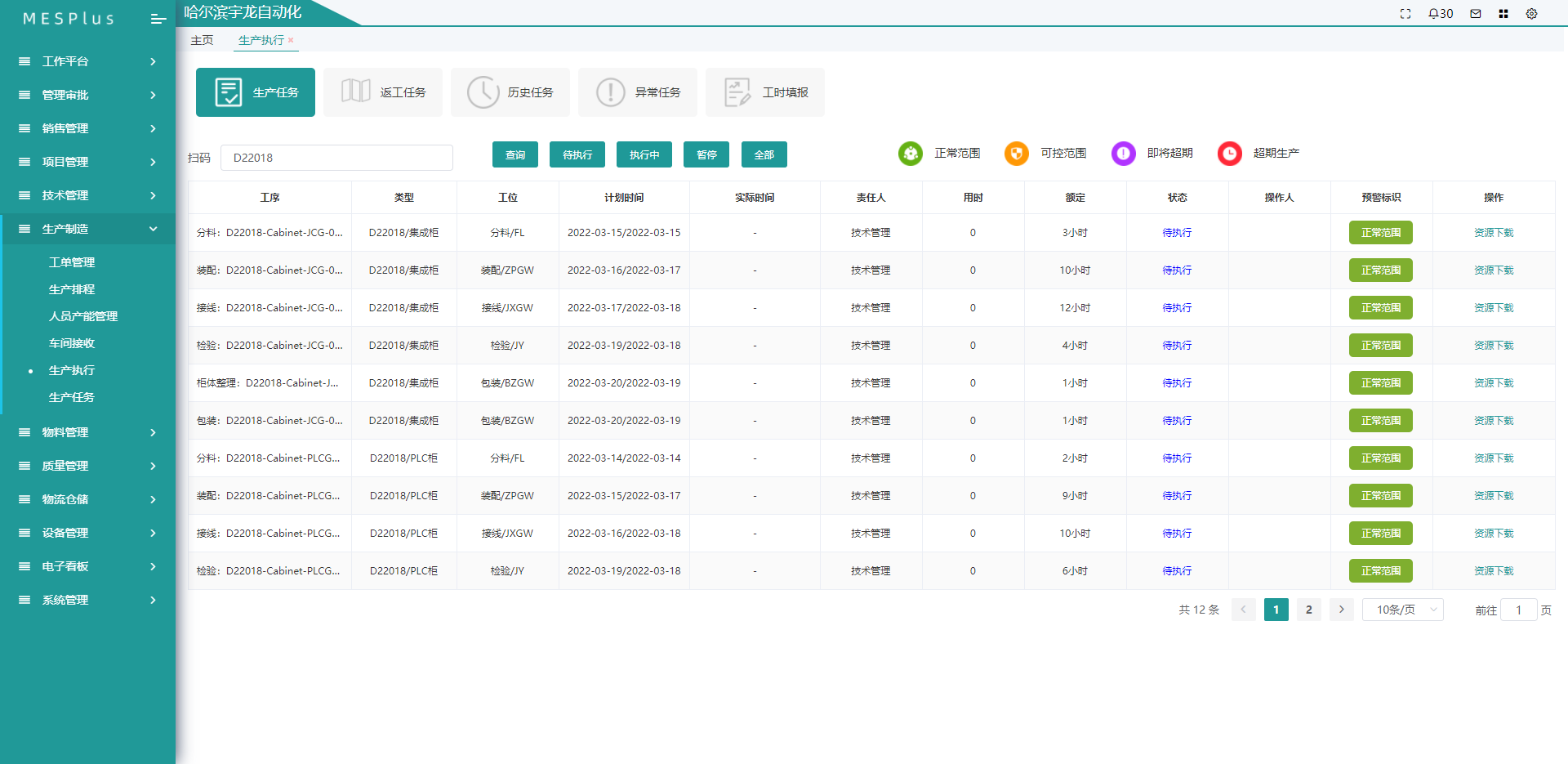Click the 计划时间 column header
1568x764 pixels.
624,198
